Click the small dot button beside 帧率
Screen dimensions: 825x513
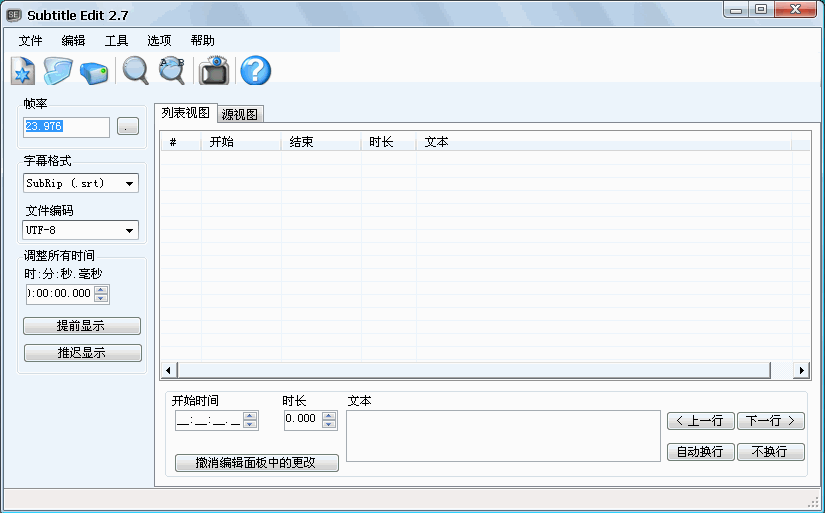(x=128, y=126)
